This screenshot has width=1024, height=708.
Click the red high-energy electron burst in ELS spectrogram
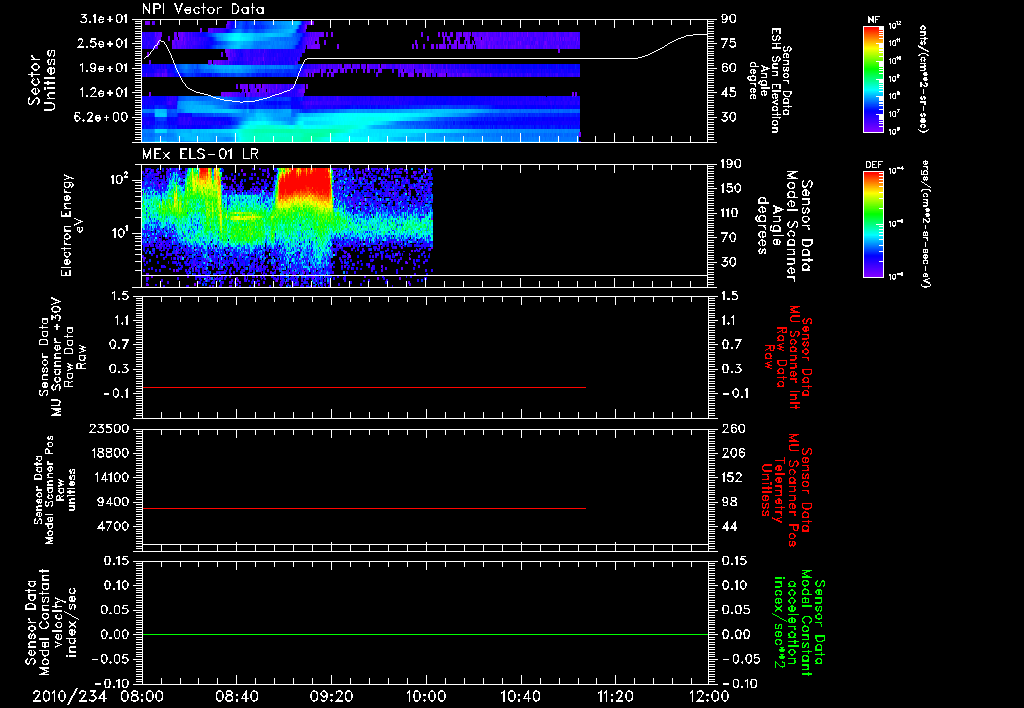(304, 183)
